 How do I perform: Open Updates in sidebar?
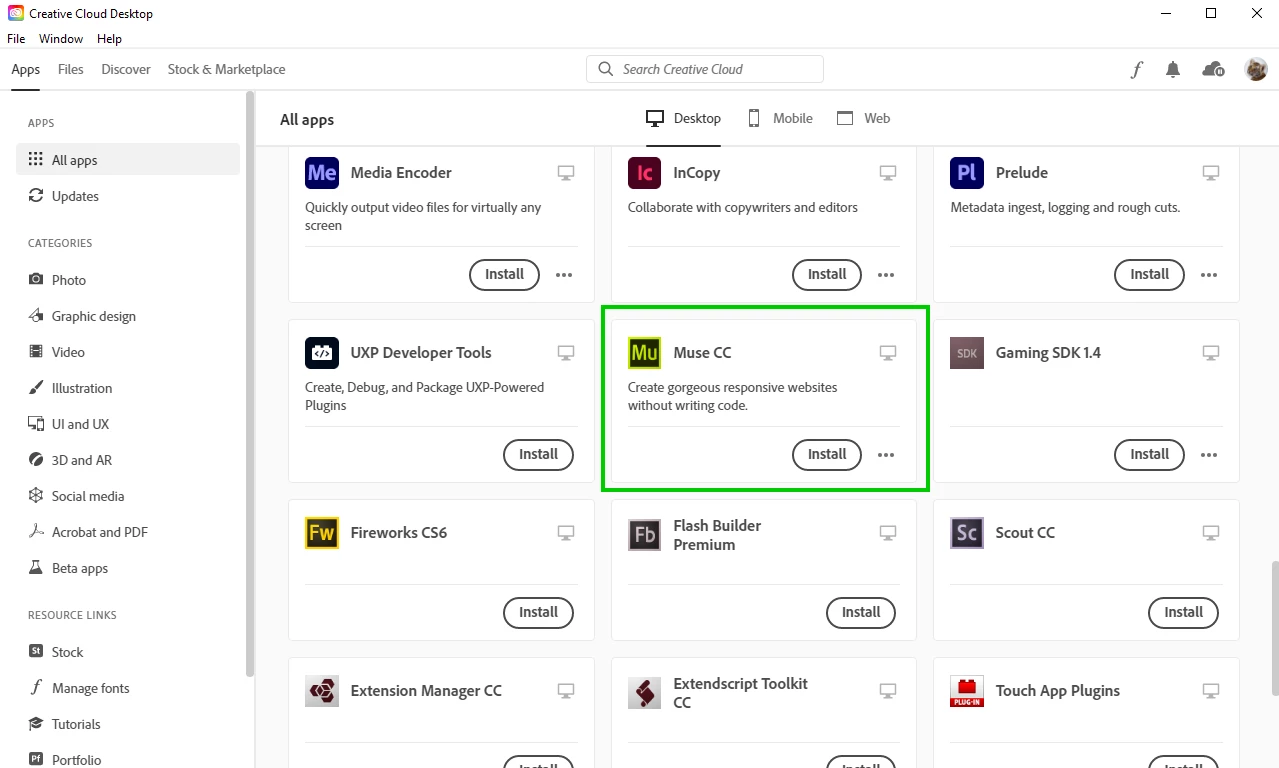click(x=128, y=196)
